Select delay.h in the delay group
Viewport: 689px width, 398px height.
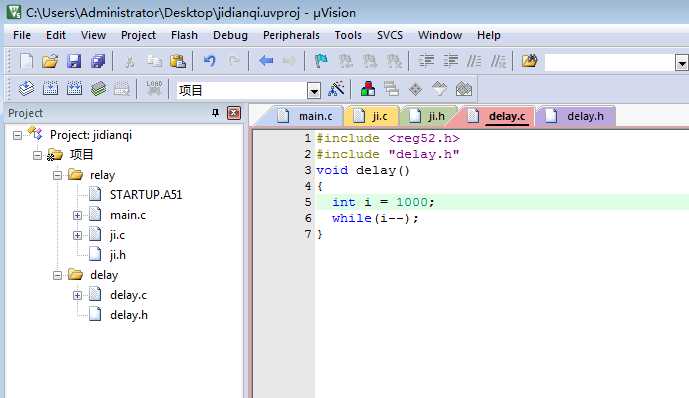[129, 315]
